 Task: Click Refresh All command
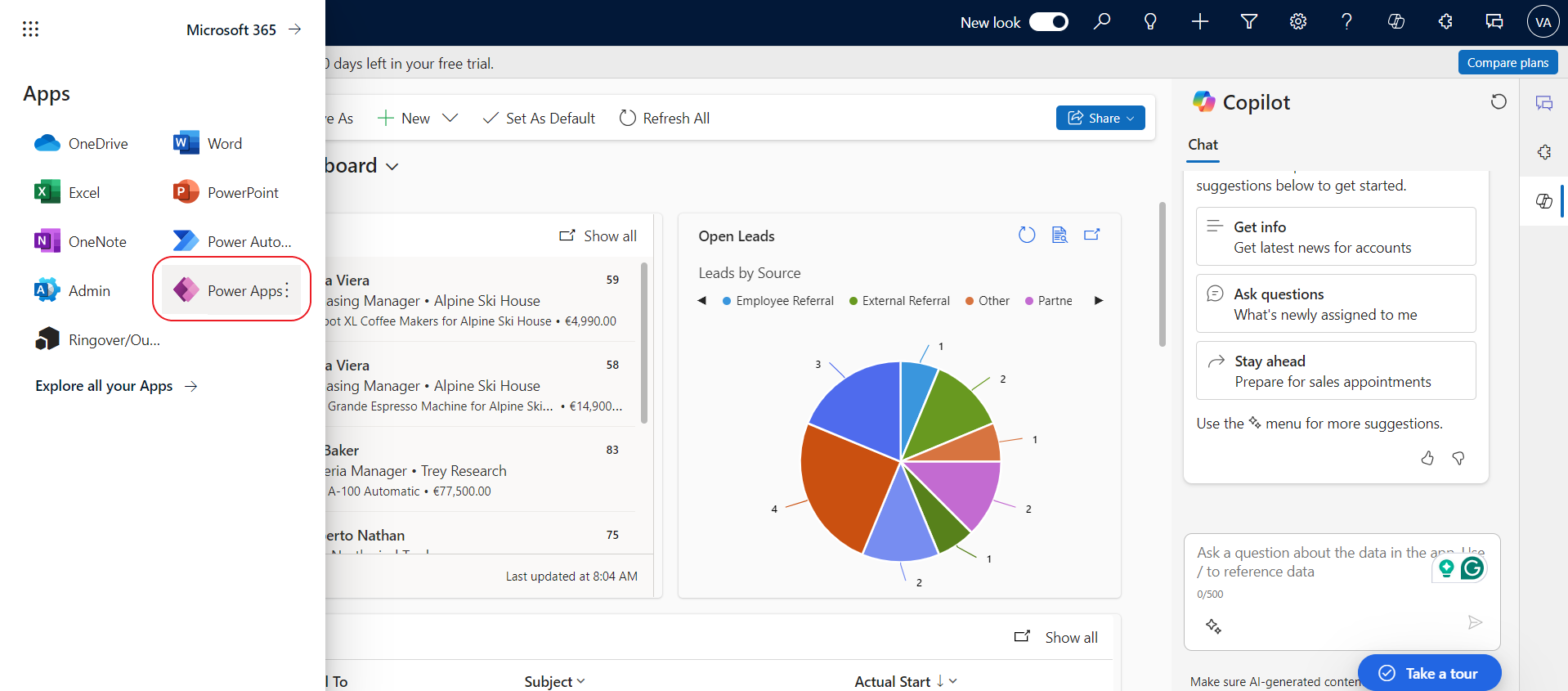click(x=664, y=119)
